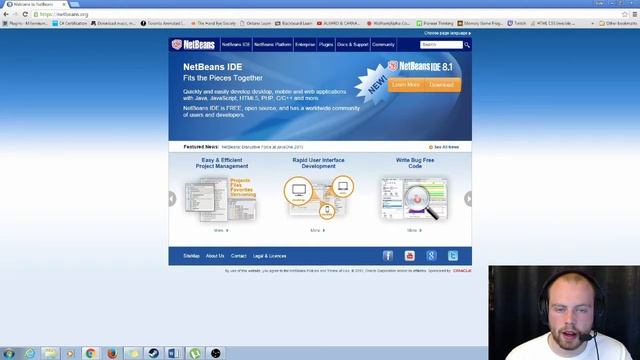Open the Community nav item
640x360 pixels.
(x=383, y=44)
